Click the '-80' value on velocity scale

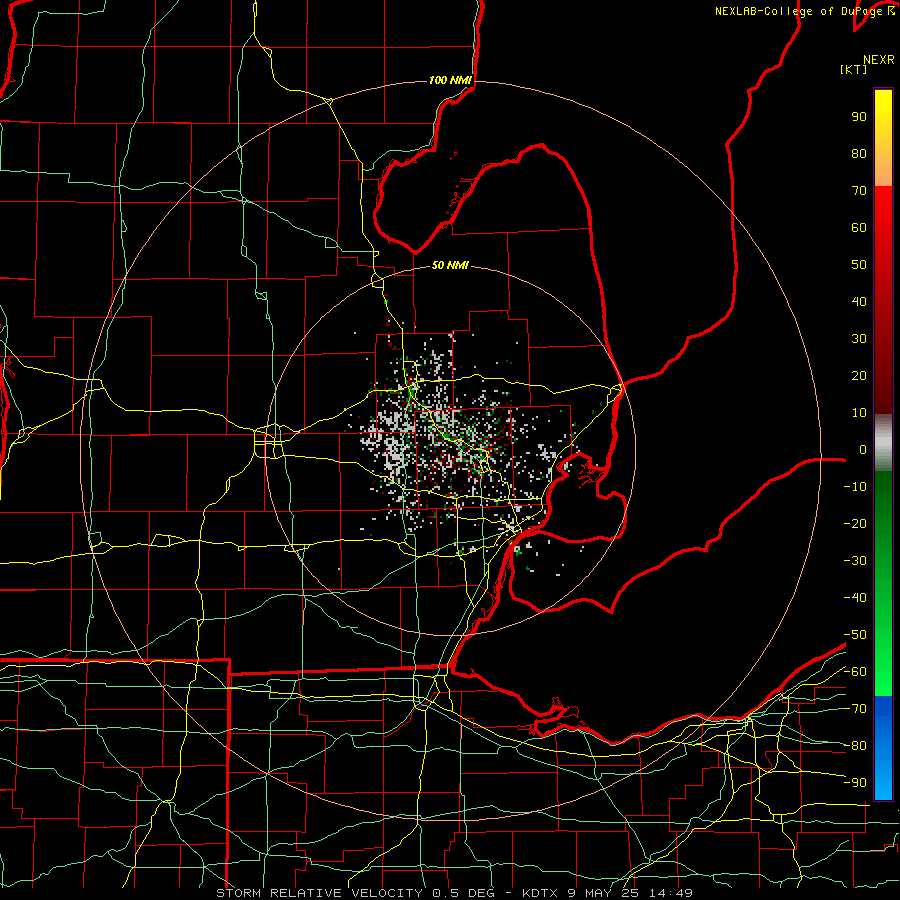point(855,746)
